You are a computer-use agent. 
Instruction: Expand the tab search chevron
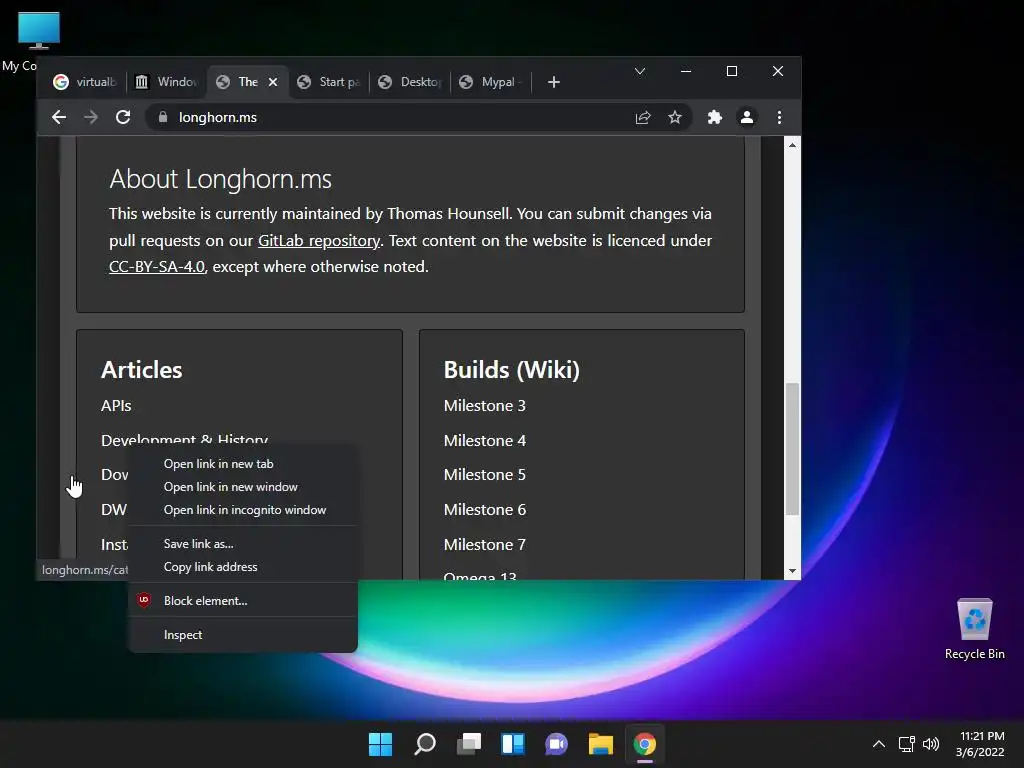click(640, 71)
